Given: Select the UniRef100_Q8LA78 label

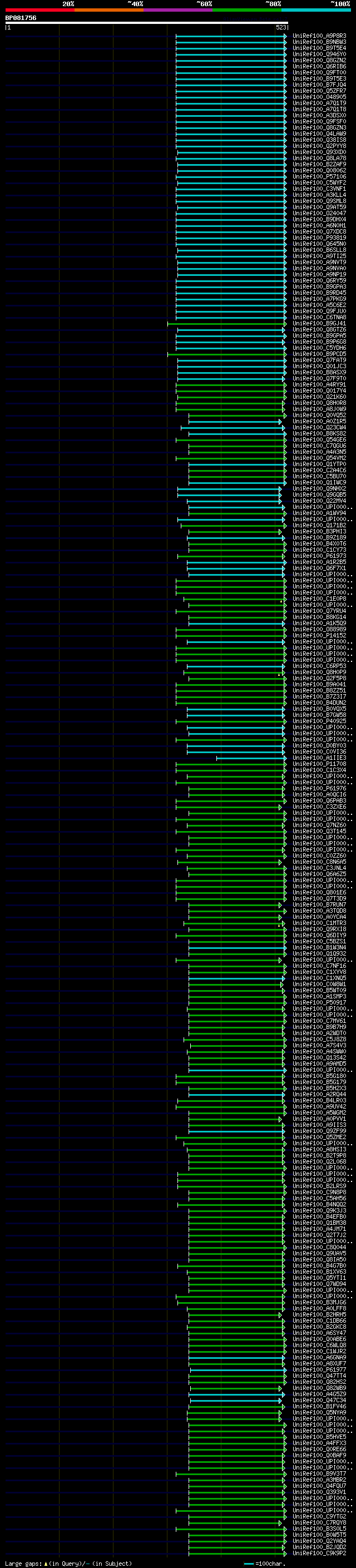Looking at the screenshot, I should pyautogui.click(x=319, y=159).
